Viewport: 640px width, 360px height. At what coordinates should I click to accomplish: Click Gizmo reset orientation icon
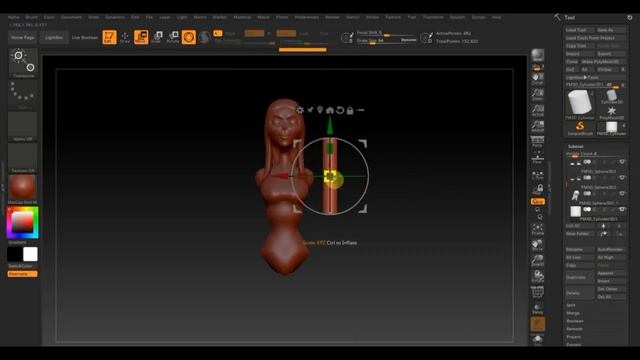point(340,110)
